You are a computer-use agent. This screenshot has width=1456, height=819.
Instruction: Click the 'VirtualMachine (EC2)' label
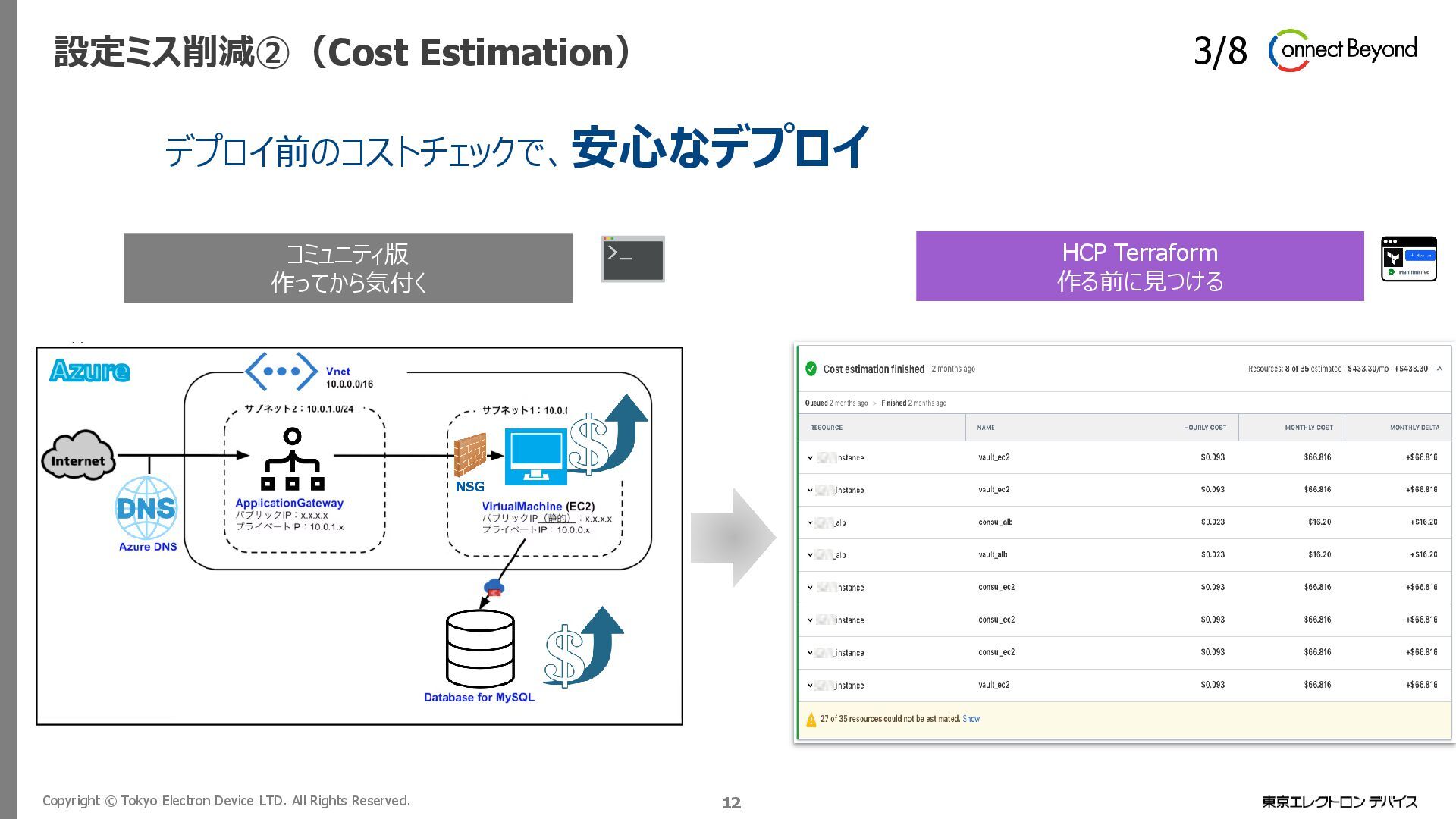coord(538,507)
